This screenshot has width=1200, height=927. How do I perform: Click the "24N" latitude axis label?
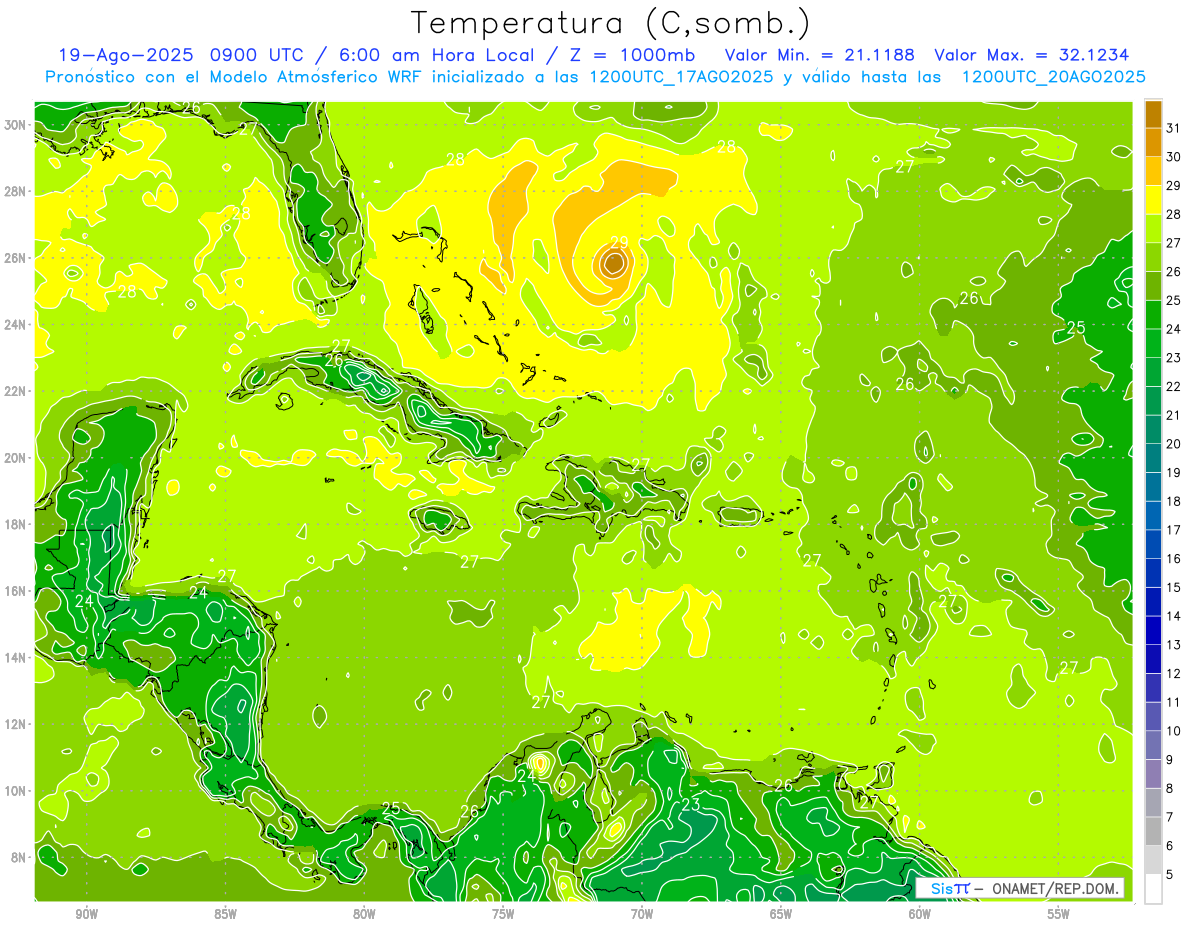coord(16,325)
